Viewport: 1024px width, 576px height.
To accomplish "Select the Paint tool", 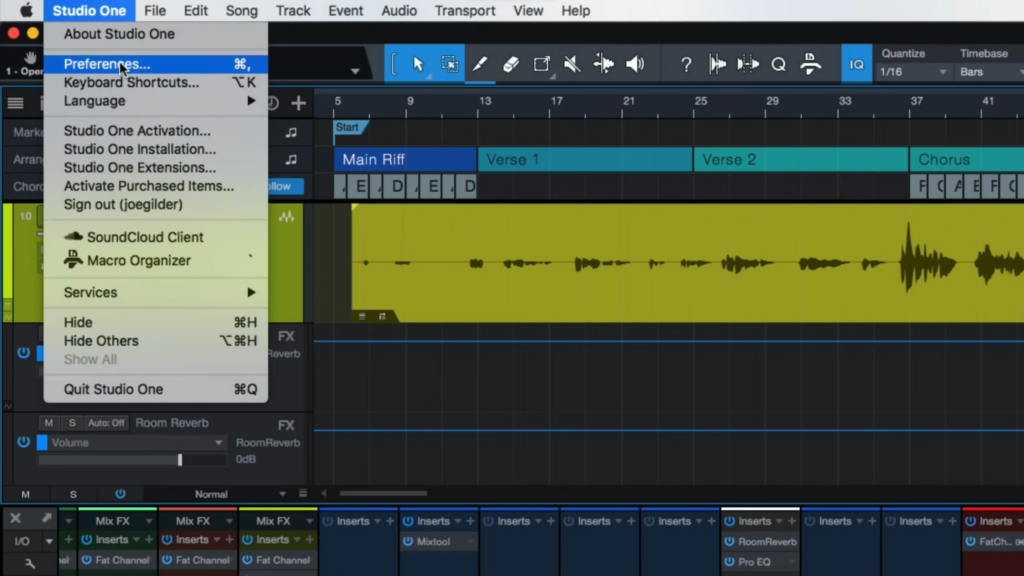I will pos(541,64).
